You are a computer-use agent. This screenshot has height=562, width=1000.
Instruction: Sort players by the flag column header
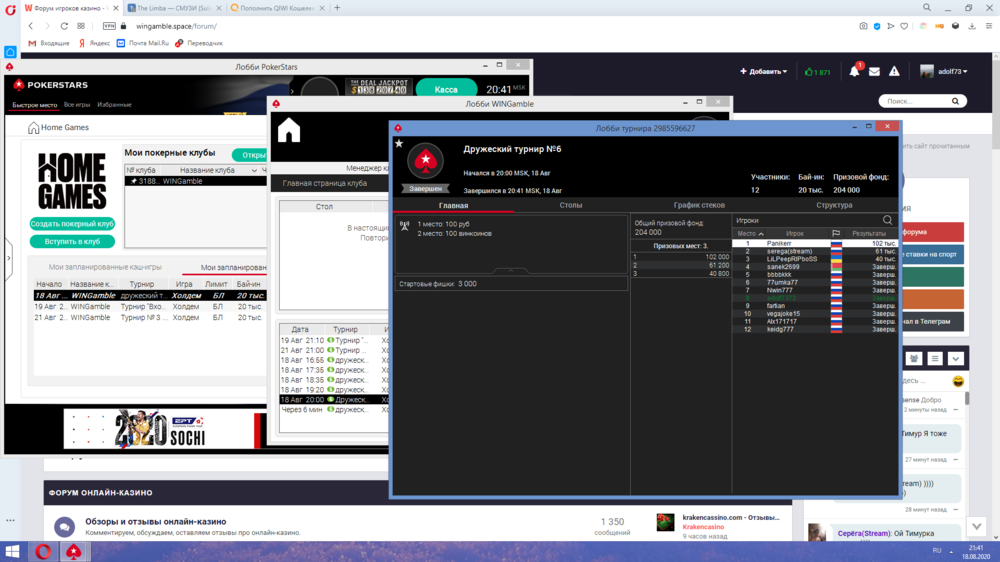(x=836, y=234)
